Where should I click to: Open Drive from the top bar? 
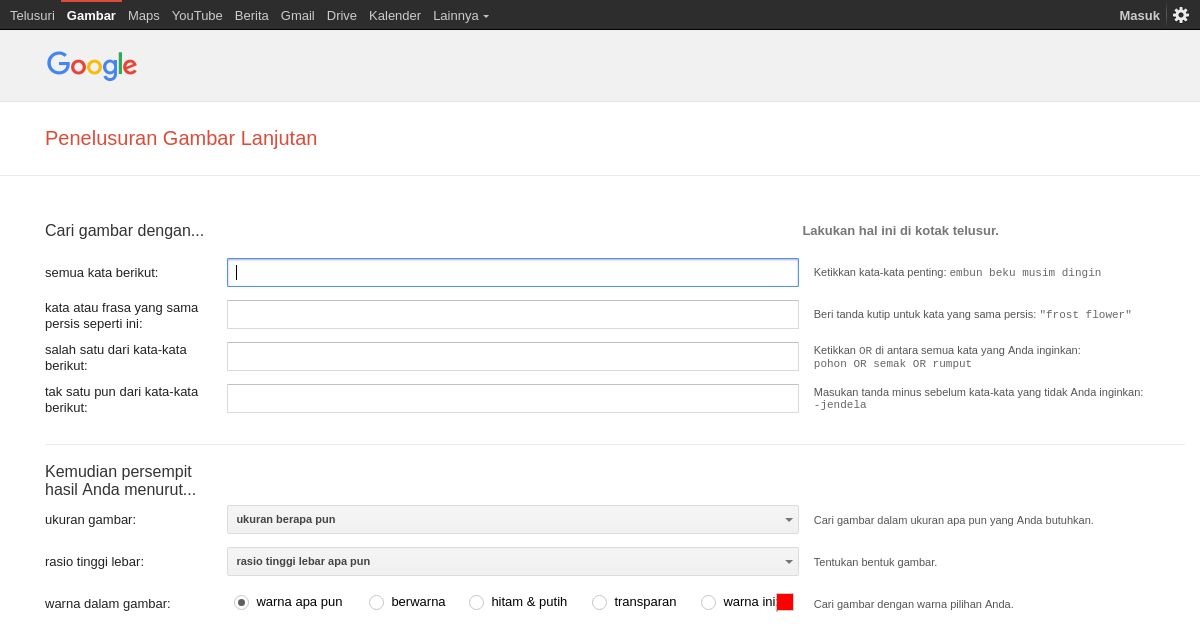(342, 15)
